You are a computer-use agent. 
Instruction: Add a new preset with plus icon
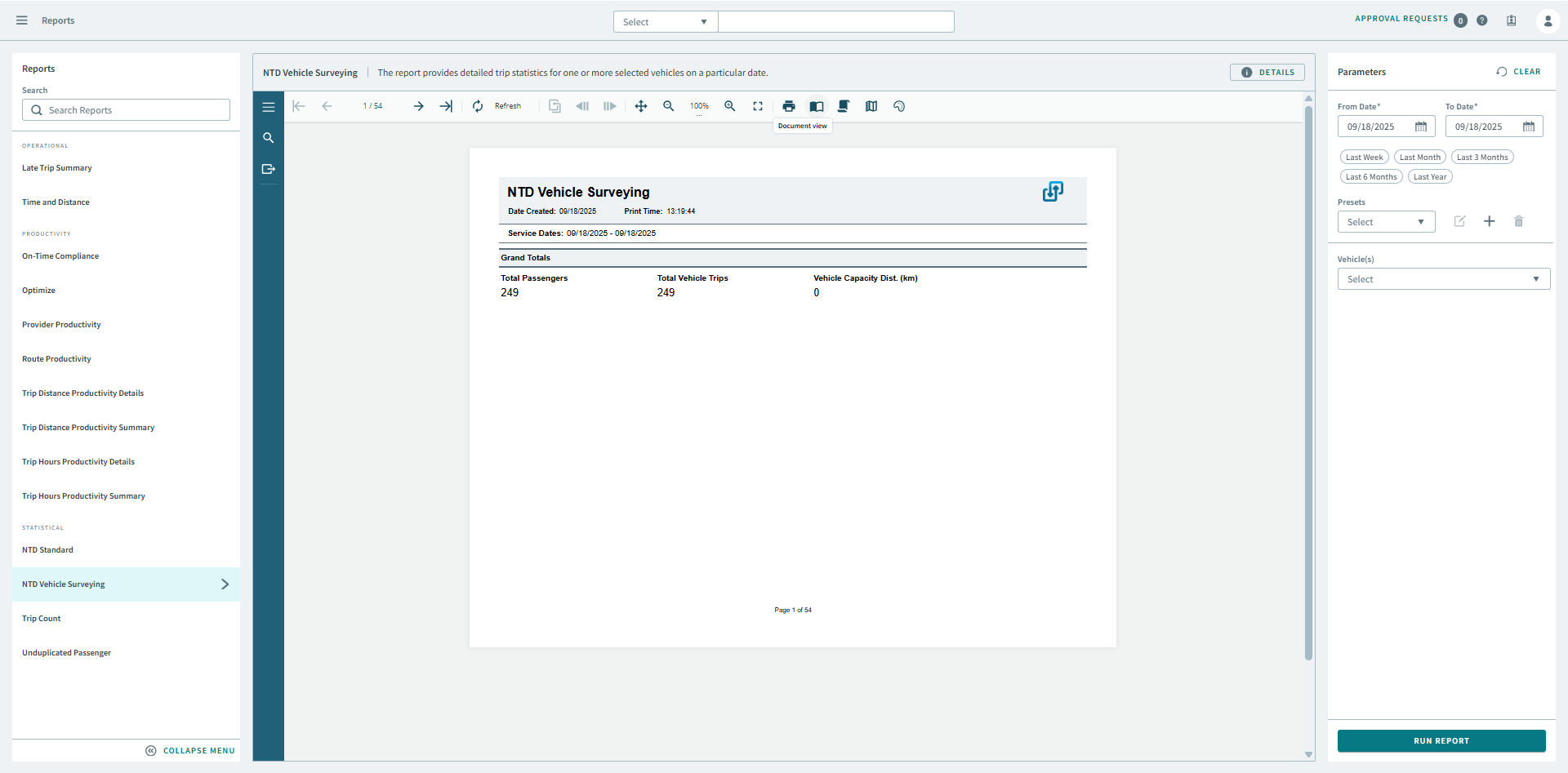[x=1489, y=221]
